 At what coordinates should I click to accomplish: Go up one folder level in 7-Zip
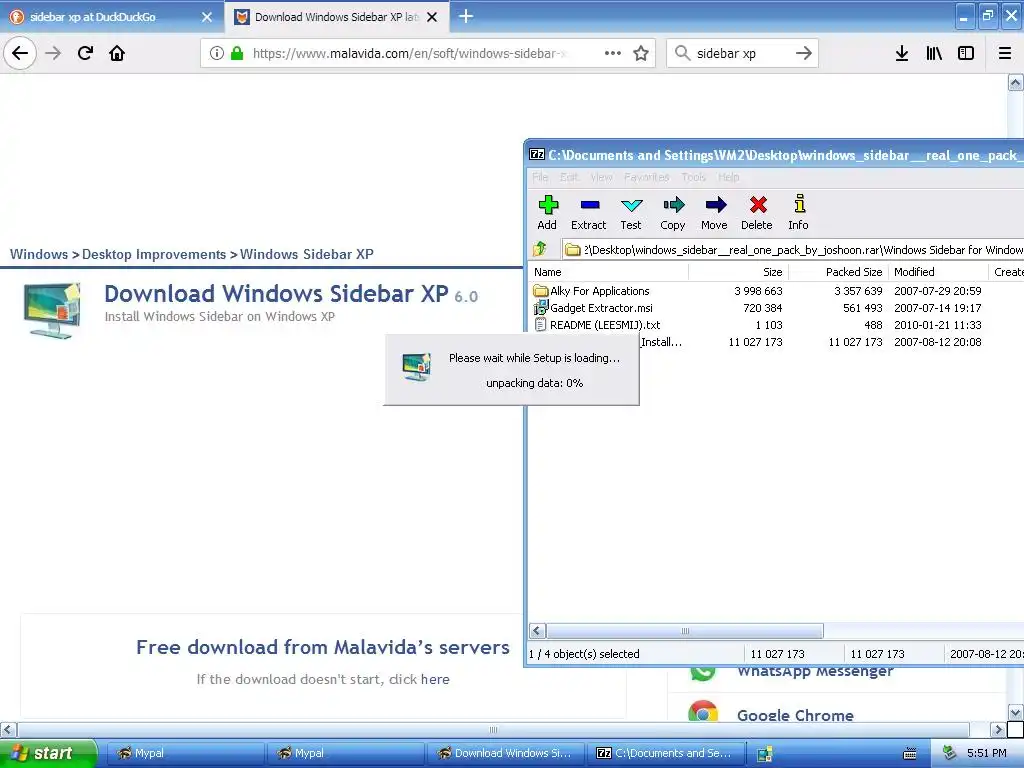click(540, 249)
